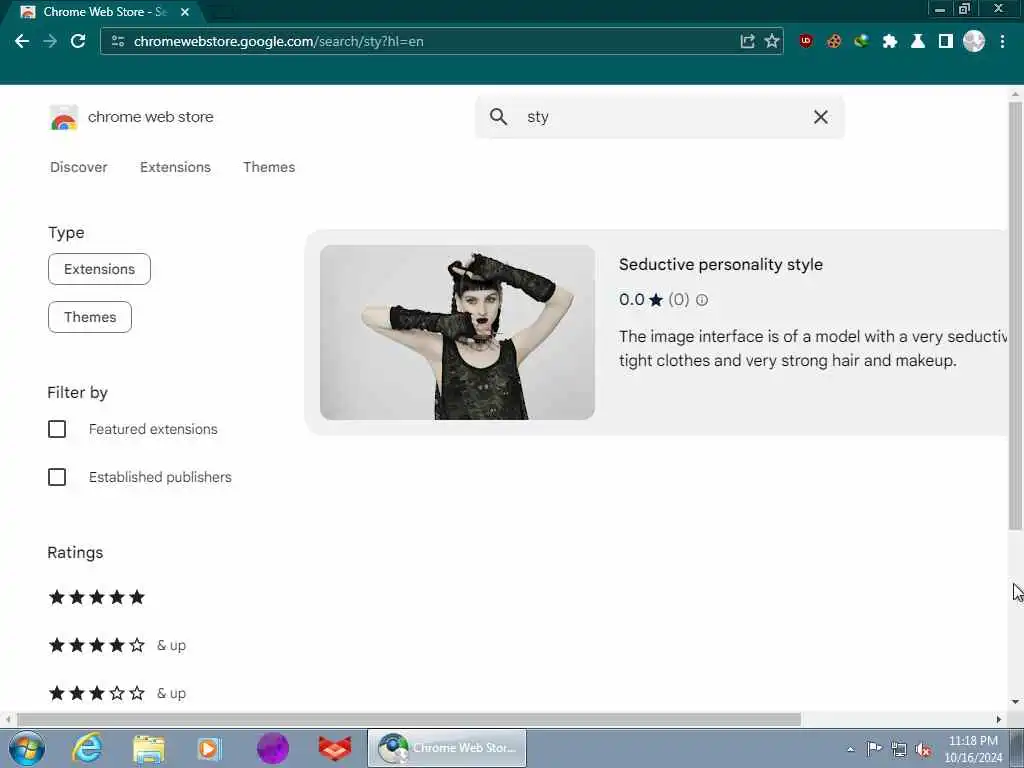Open the red fox taskbar icon
The height and width of the screenshot is (768, 1024).
(x=335, y=748)
